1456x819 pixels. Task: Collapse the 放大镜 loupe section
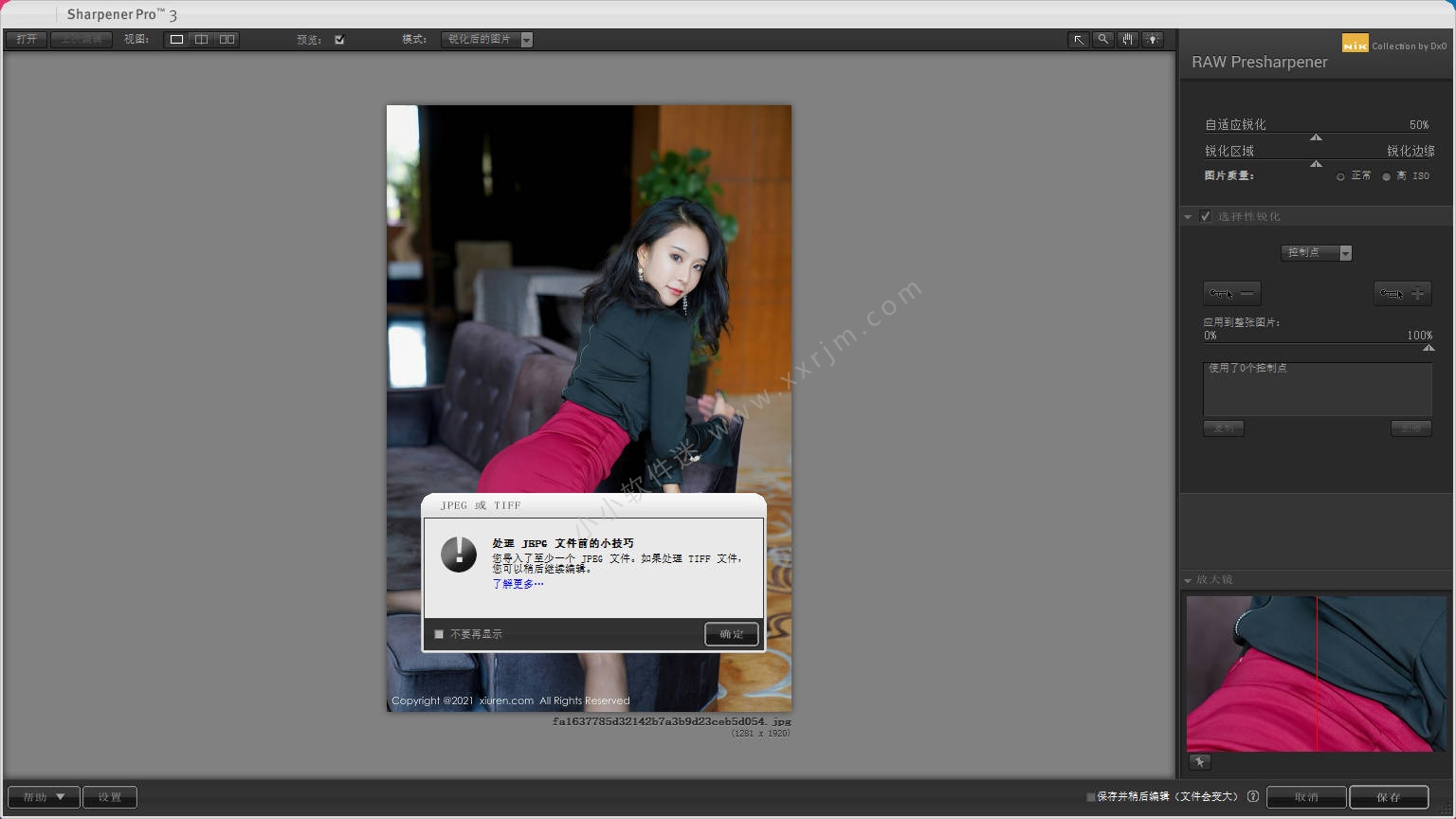coord(1188,580)
